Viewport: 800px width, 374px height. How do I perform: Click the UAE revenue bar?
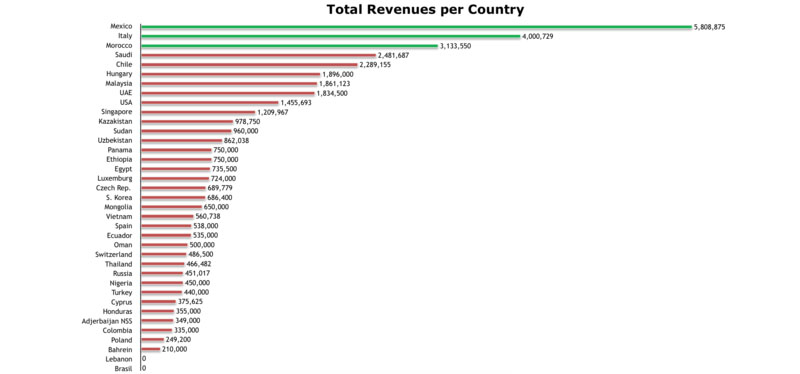228,93
